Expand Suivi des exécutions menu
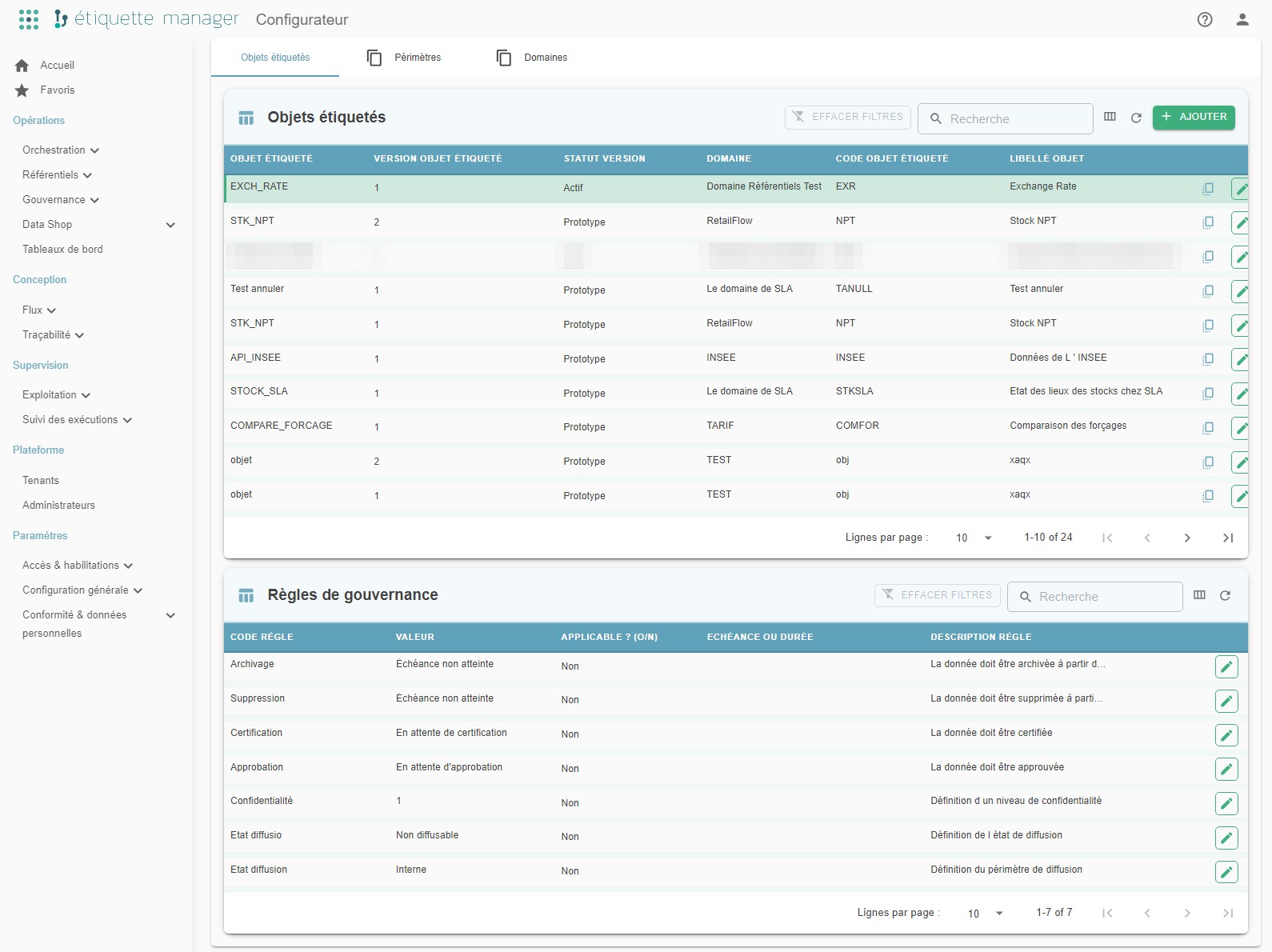The image size is (1272, 952). pos(78,420)
